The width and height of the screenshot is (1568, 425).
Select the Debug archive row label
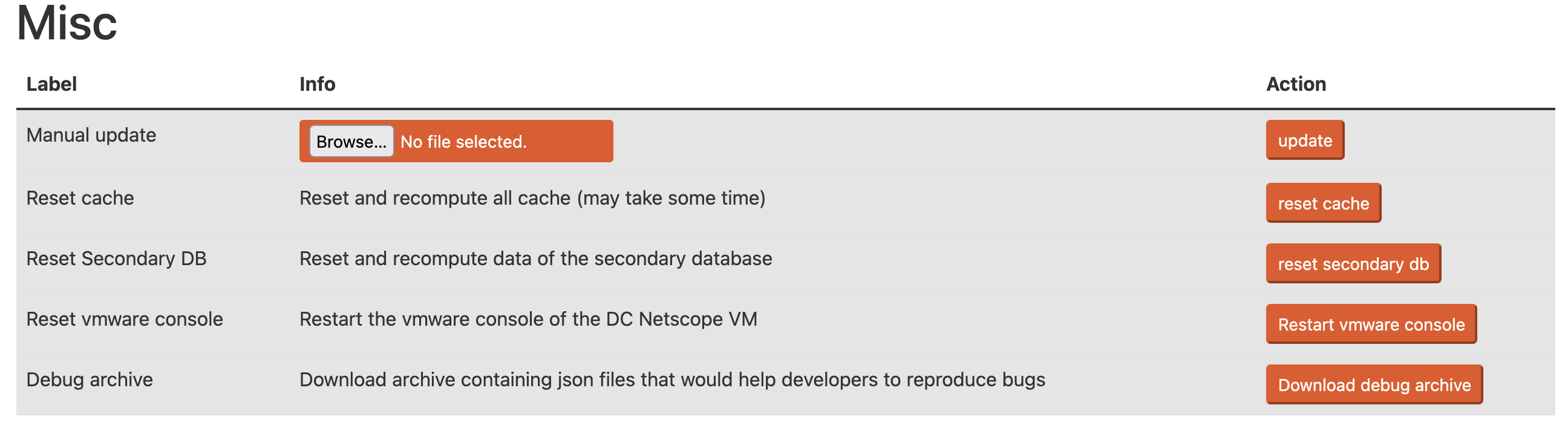[x=90, y=380]
